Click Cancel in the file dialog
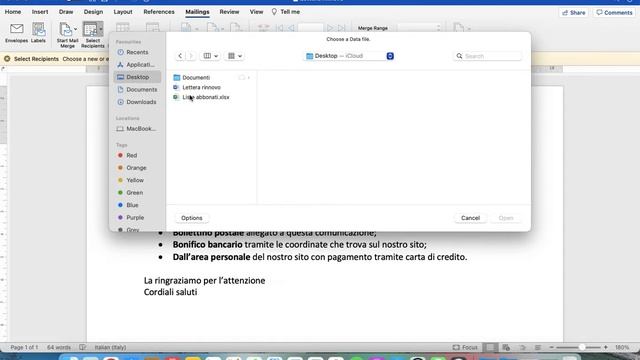640x360 pixels. [470, 218]
